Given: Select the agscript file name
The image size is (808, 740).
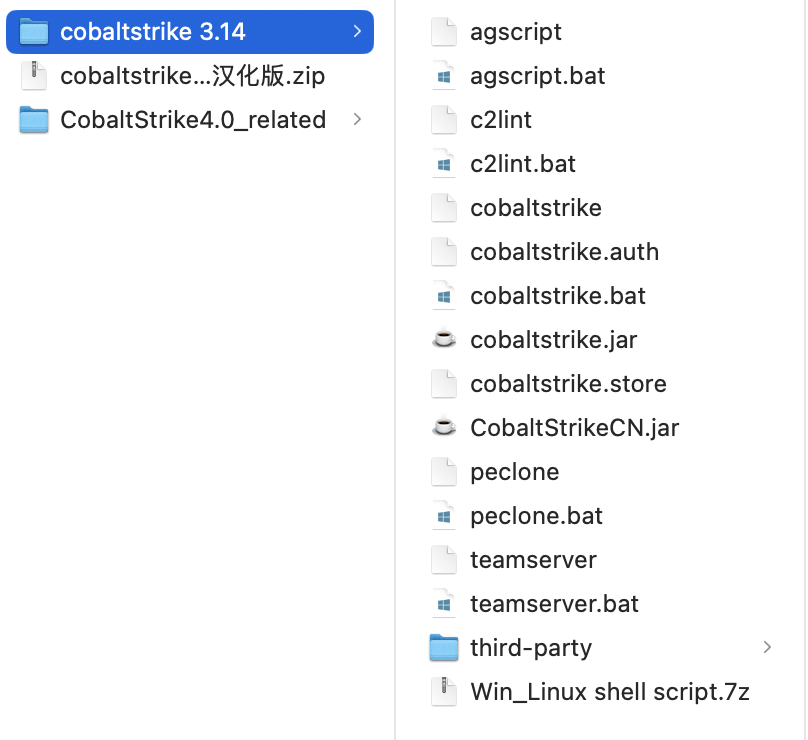Looking at the screenshot, I should [x=516, y=32].
